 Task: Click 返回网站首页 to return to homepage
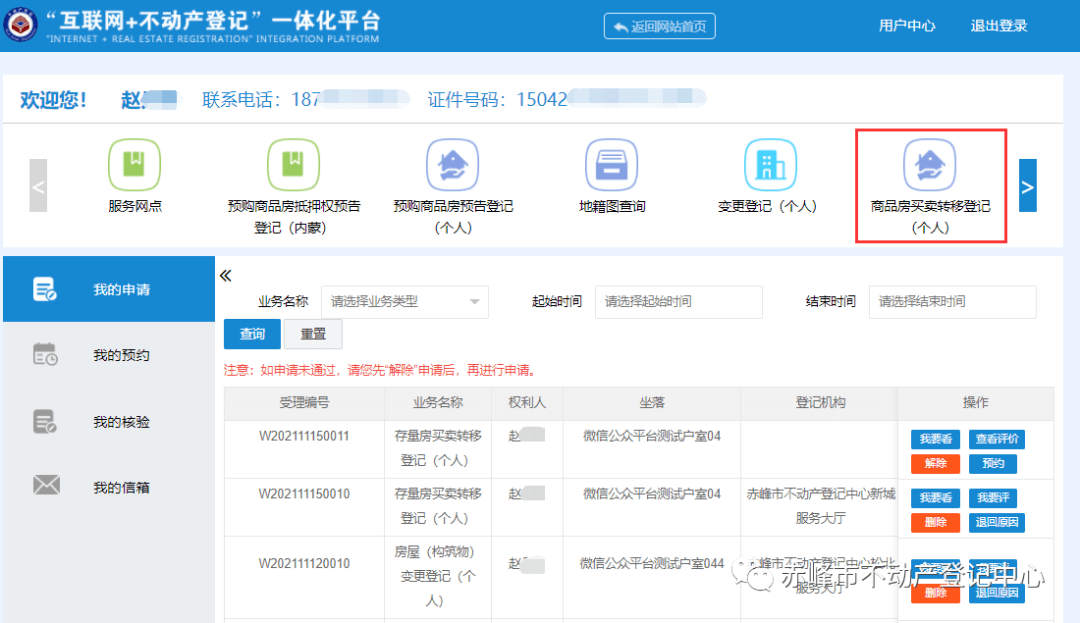(659, 26)
